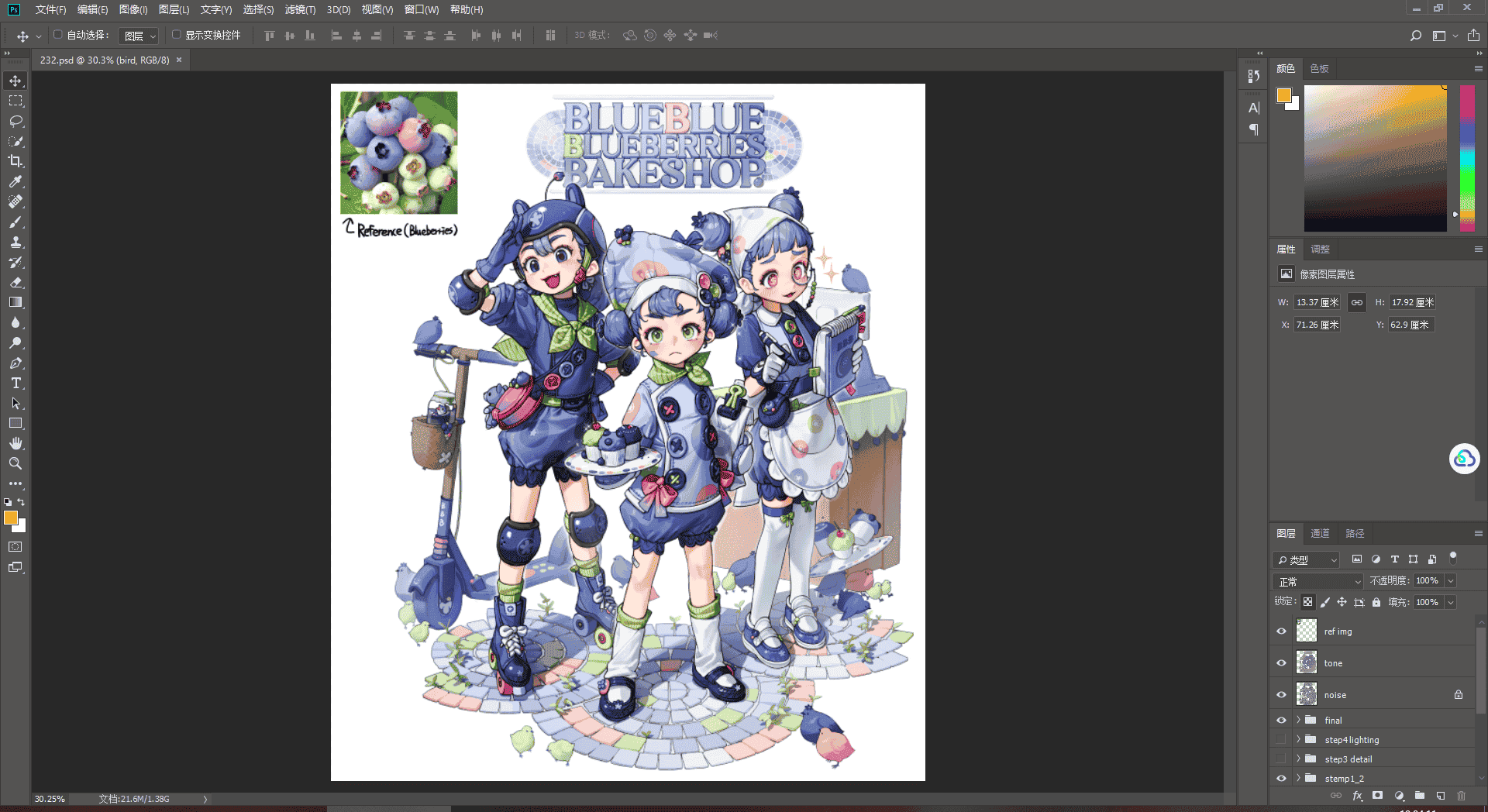The height and width of the screenshot is (812, 1488).
Task: Enable show transform controls checkbox
Action: click(x=176, y=35)
